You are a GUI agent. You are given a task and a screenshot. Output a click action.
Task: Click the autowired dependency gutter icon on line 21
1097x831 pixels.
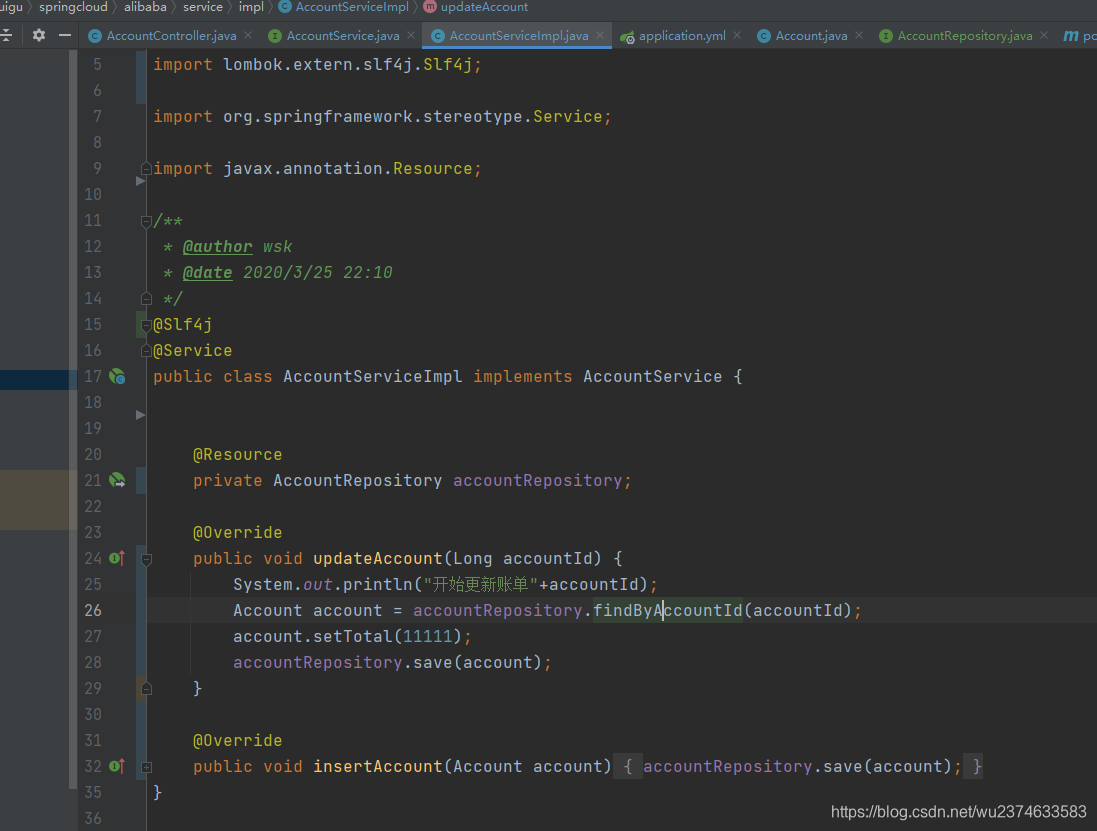[x=117, y=481]
